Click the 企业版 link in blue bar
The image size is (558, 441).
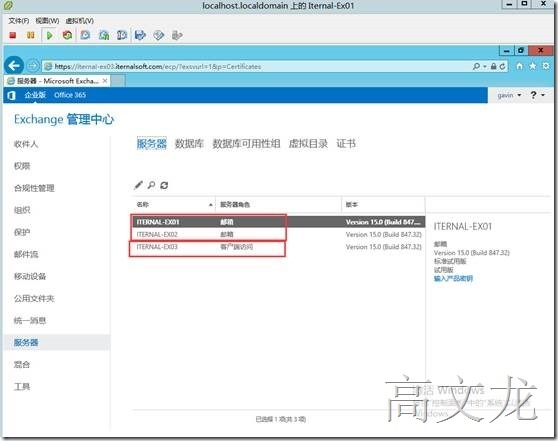pyautogui.click(x=35, y=95)
